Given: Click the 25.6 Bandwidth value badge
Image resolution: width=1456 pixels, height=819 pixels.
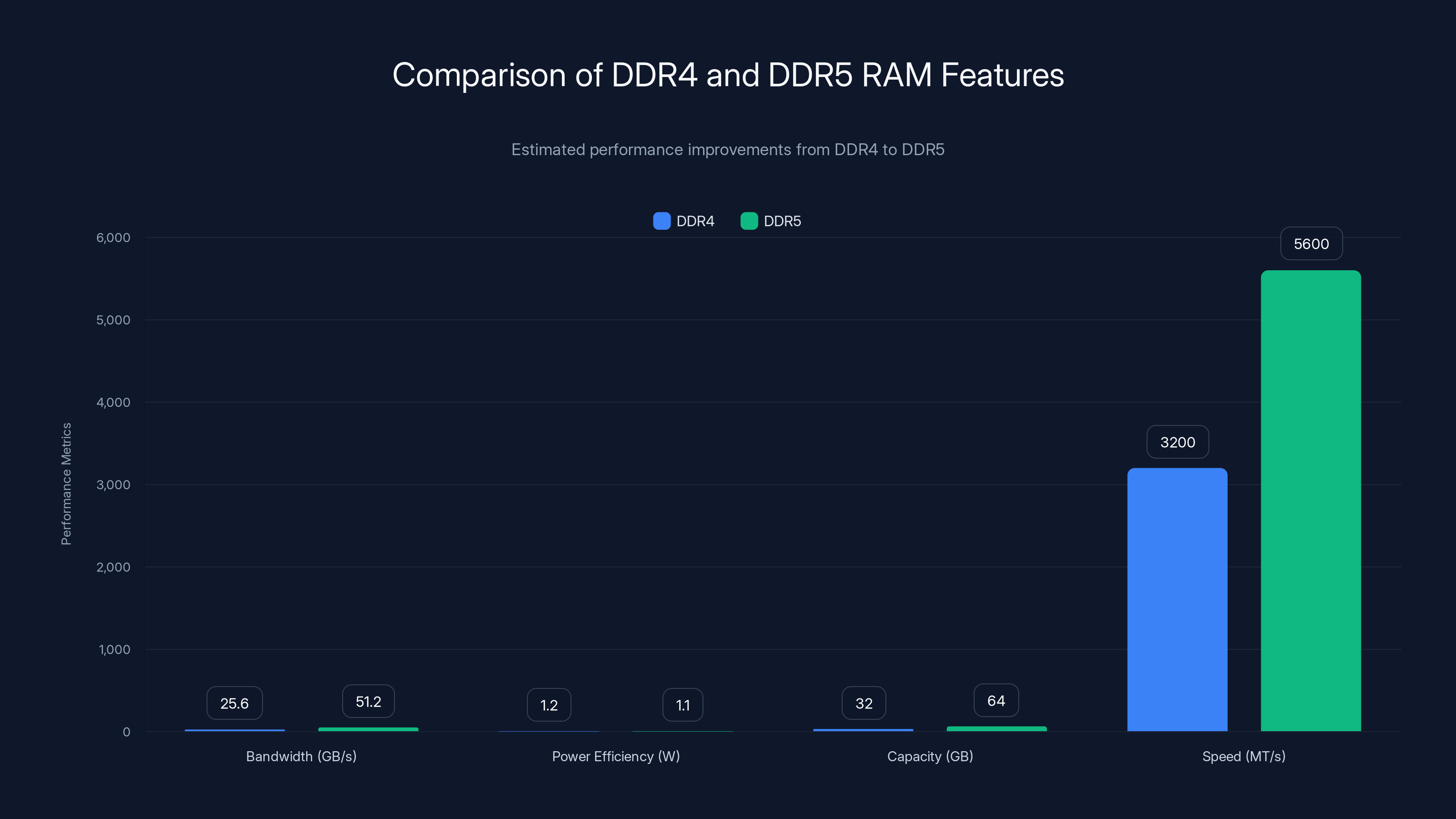Looking at the screenshot, I should pos(234,703).
